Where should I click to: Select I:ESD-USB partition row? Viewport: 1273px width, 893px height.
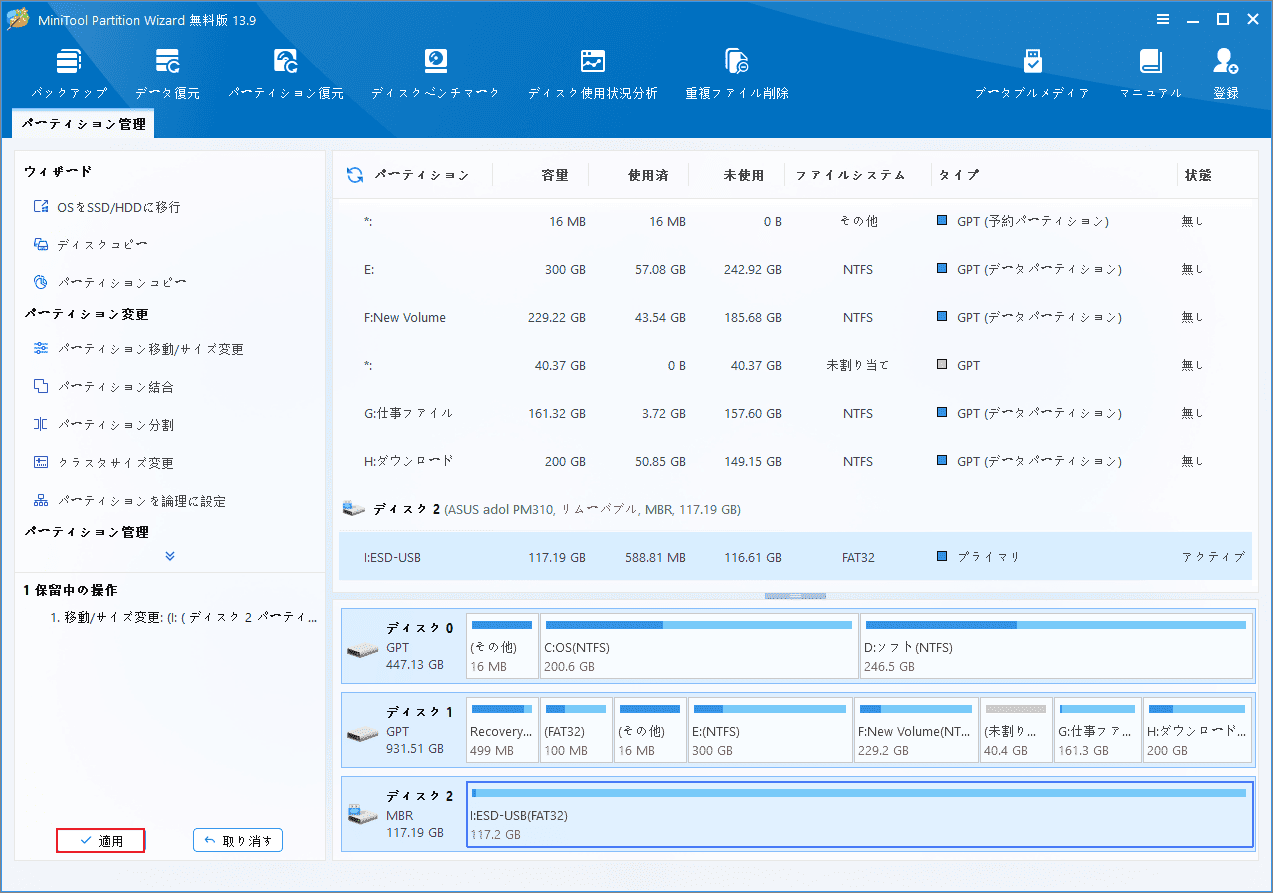point(795,556)
